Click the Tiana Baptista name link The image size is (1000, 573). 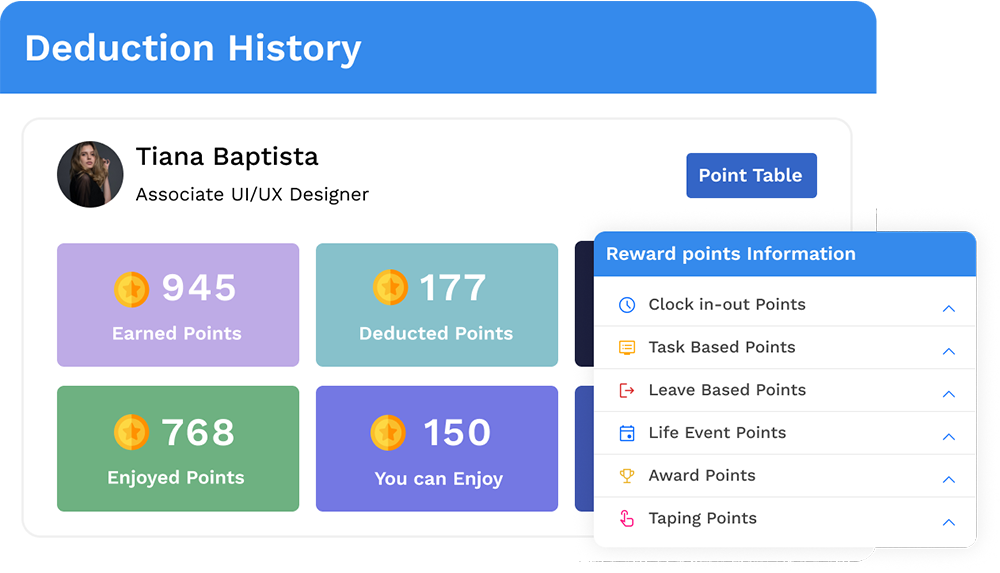(227, 157)
